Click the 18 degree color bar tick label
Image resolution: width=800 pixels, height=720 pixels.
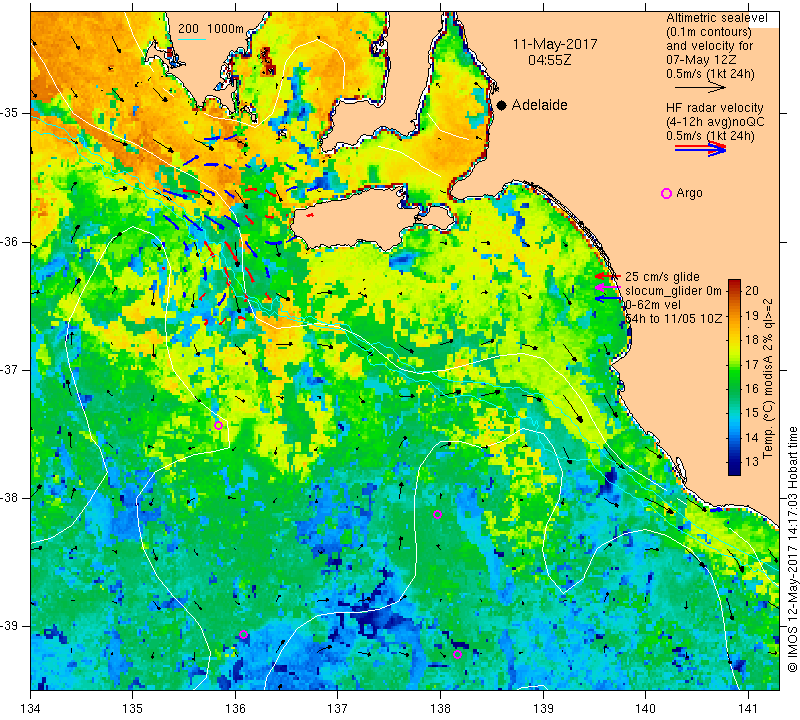click(x=752, y=339)
